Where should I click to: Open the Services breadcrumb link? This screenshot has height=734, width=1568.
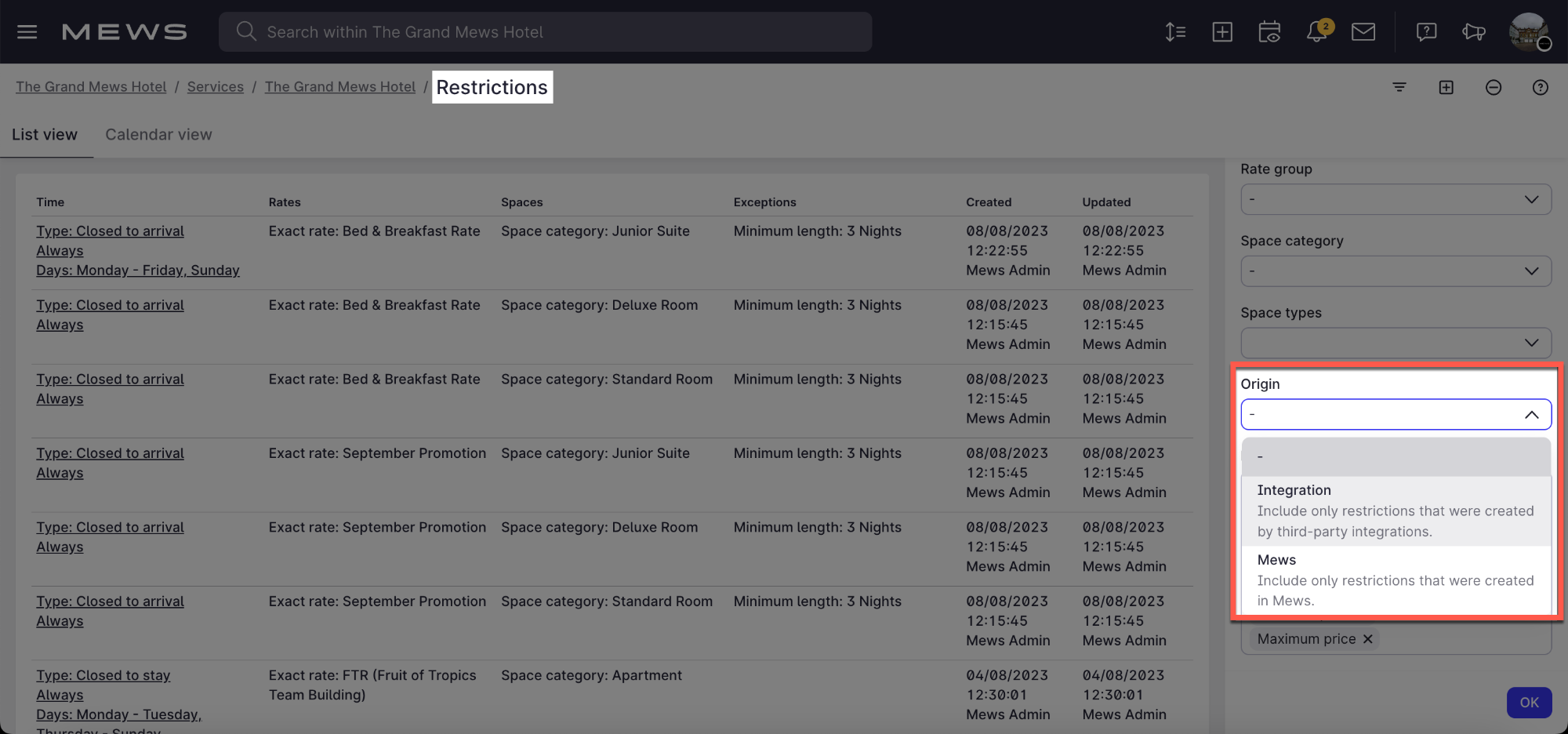tap(216, 87)
